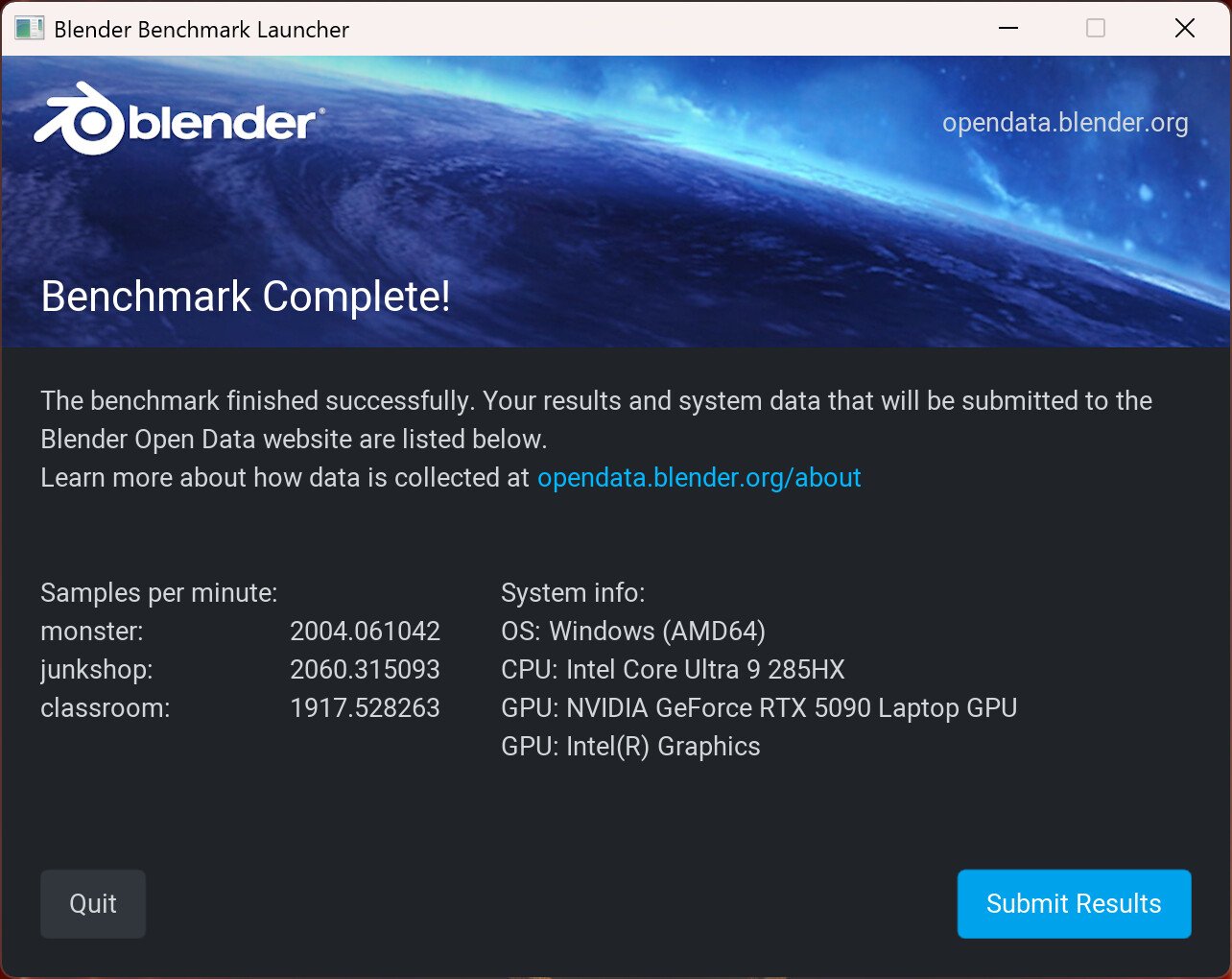The image size is (1232, 979).
Task: Click the opendata.blender.org text in banner
Action: coord(1065,123)
